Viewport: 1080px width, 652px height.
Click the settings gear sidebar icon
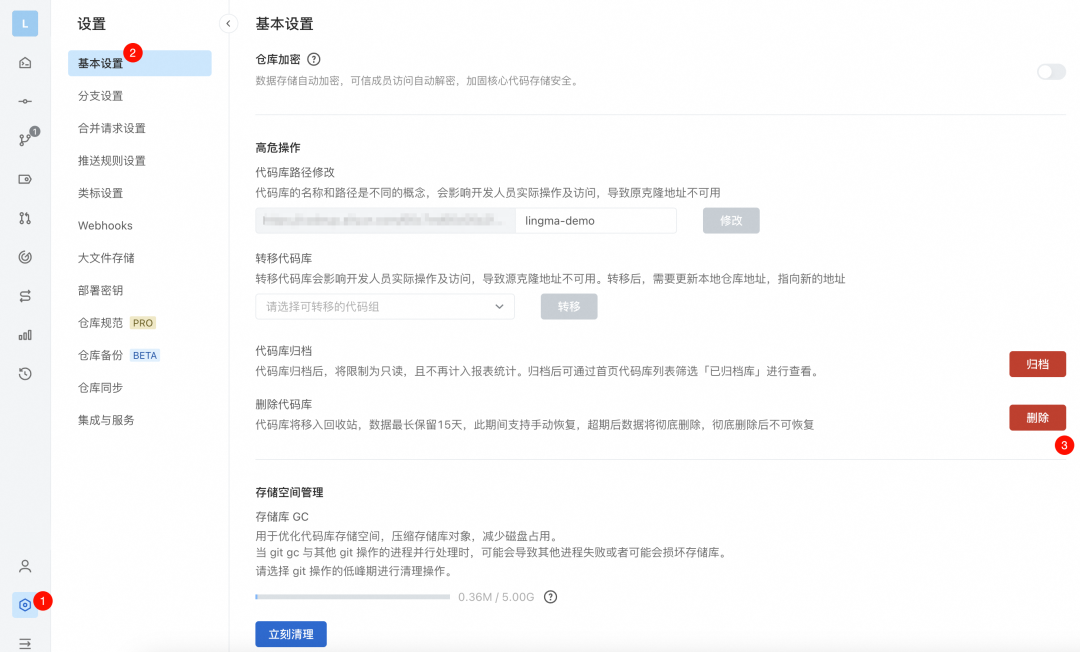tap(25, 604)
